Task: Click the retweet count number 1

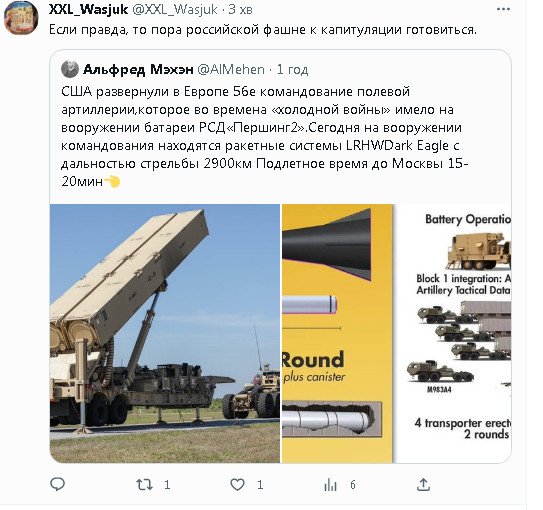Action: click(167, 485)
